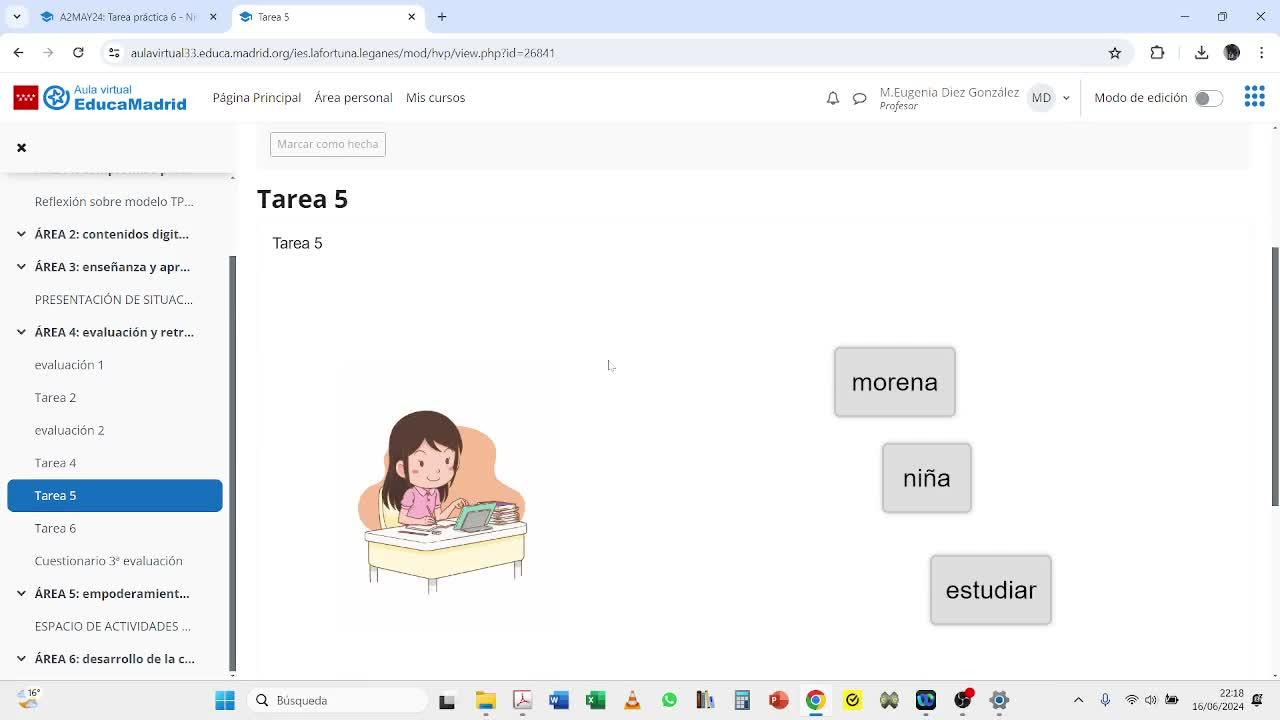This screenshot has width=1280, height=720.
Task: Collapse ÁREA 2: contenidos digitales section
Action: click(21, 234)
